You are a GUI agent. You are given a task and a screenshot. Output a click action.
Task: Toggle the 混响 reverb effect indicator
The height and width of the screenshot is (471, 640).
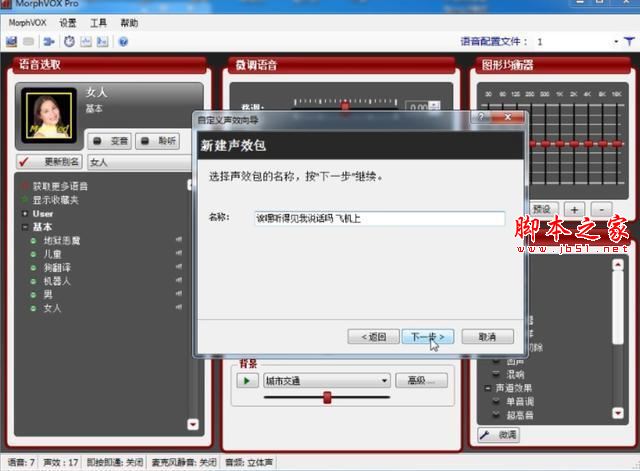point(496,374)
